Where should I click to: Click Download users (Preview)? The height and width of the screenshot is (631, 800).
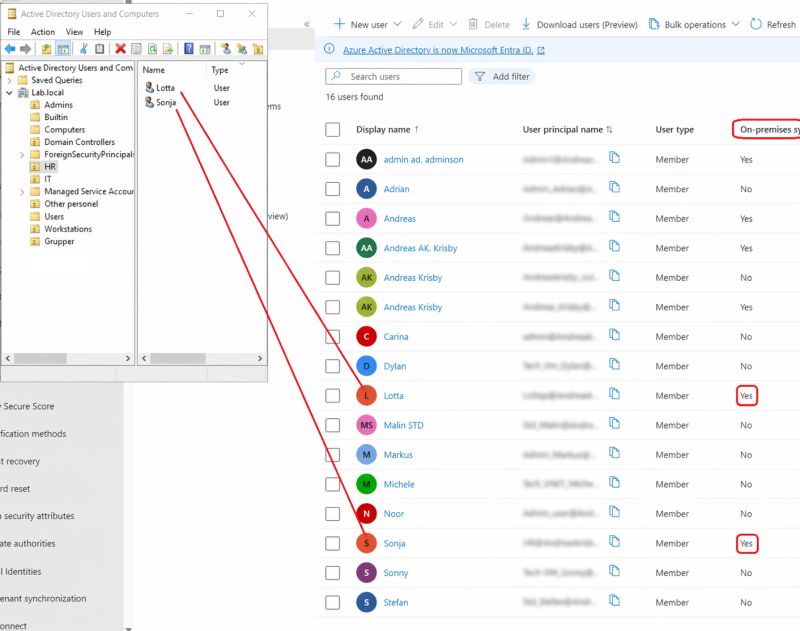pos(580,24)
